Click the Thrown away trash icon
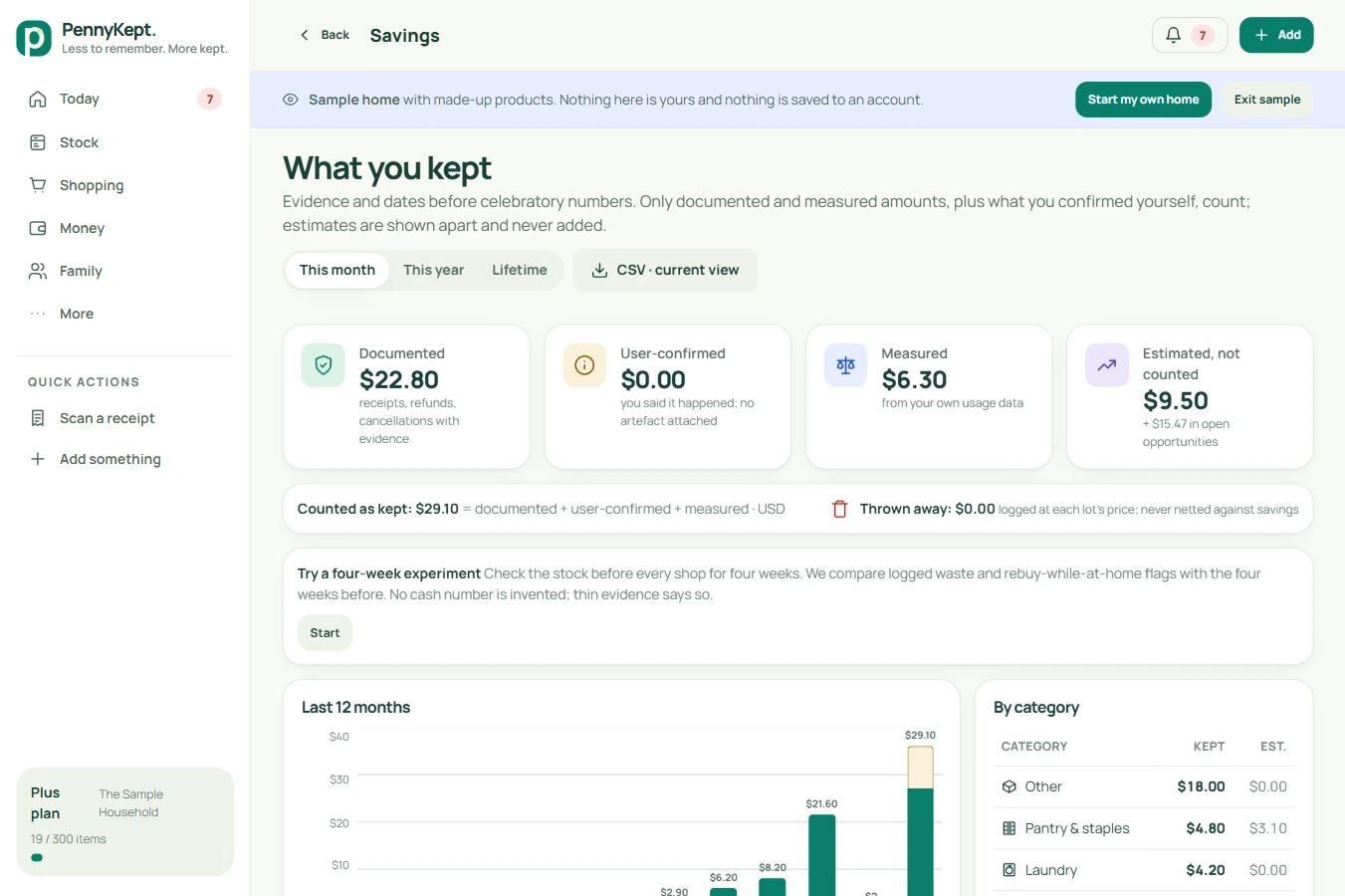Viewport: 1345px width, 896px height. (x=839, y=509)
